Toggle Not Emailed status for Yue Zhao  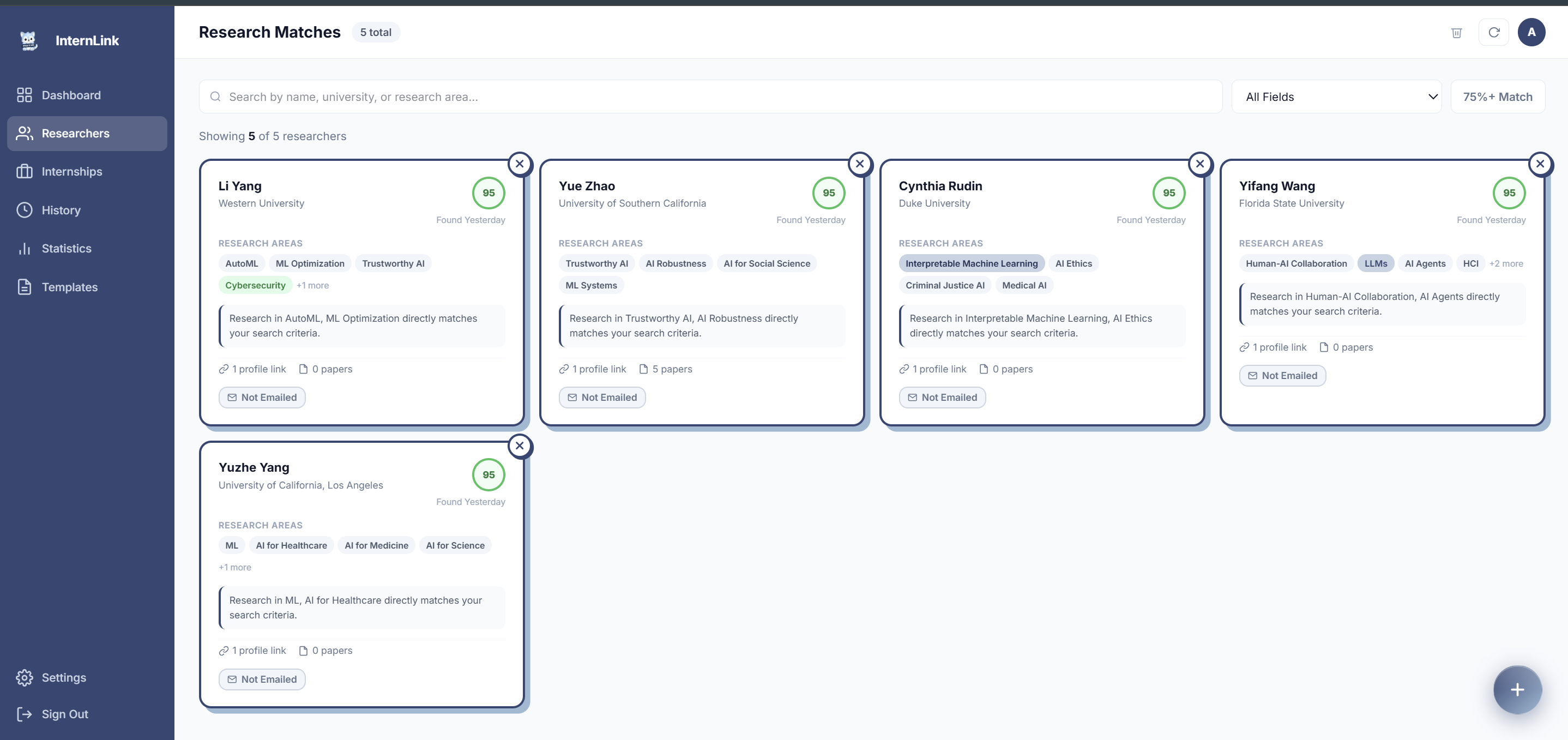[602, 398]
